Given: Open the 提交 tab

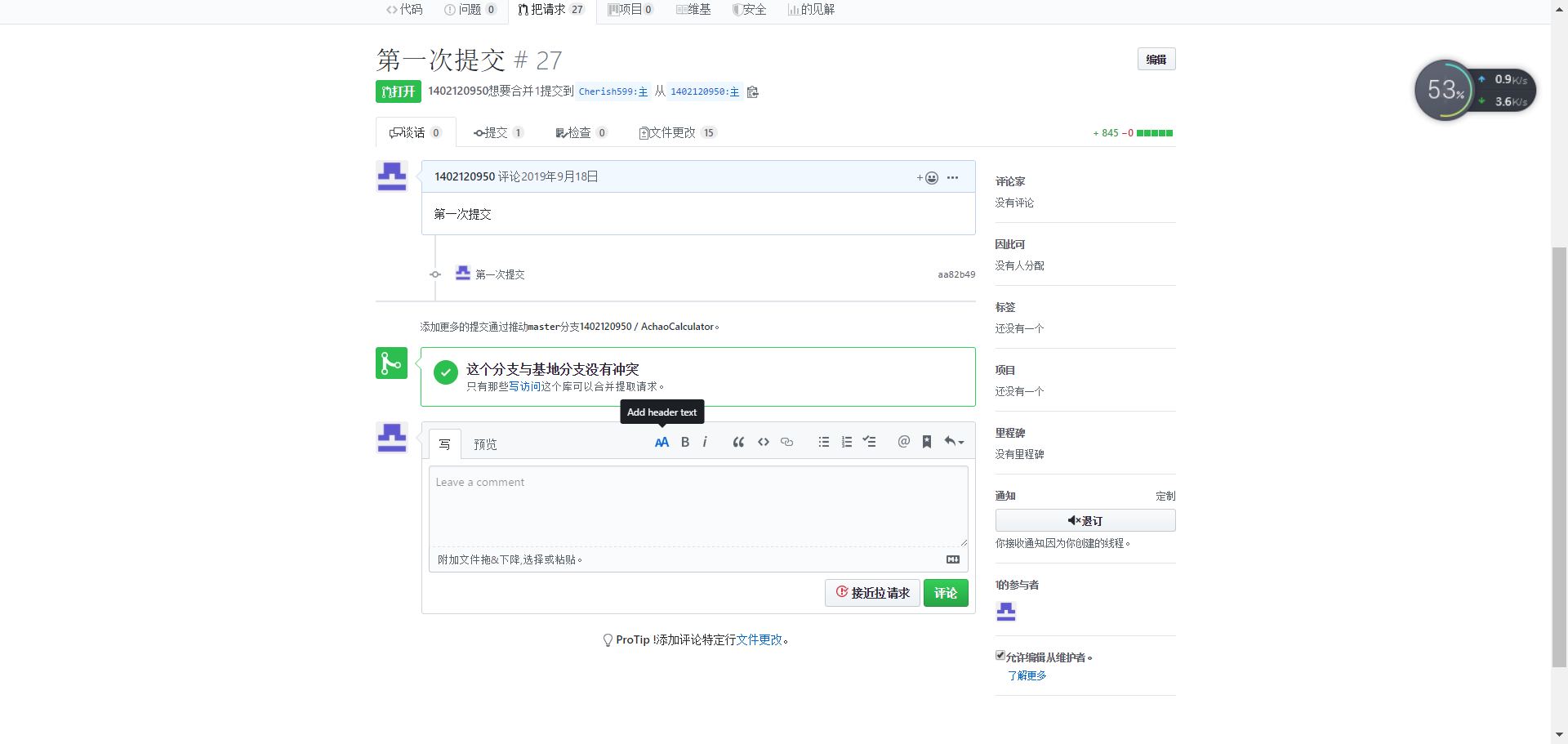Looking at the screenshot, I should click(498, 132).
